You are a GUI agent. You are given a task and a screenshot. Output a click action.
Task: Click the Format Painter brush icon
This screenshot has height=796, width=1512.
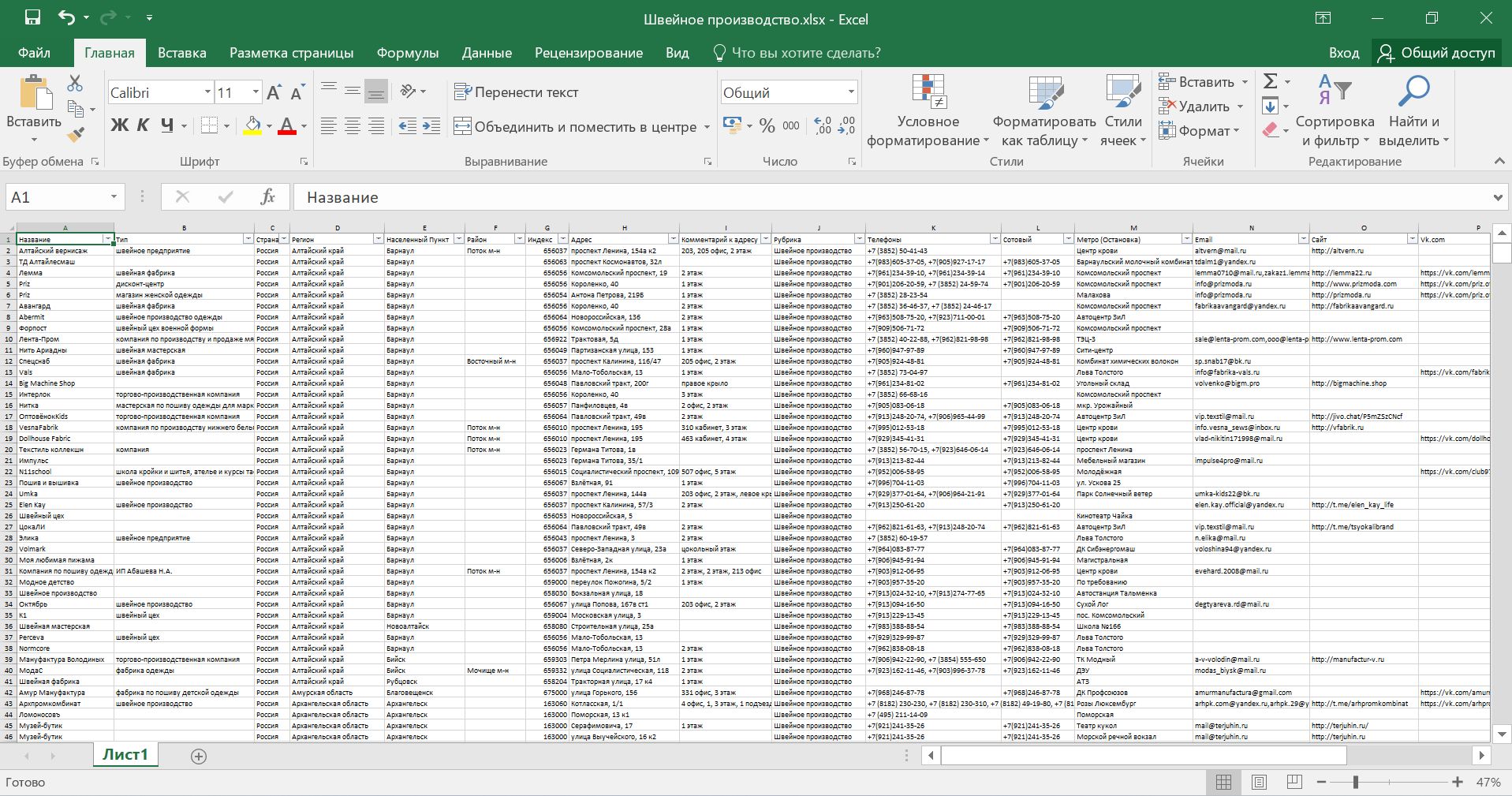point(76,135)
